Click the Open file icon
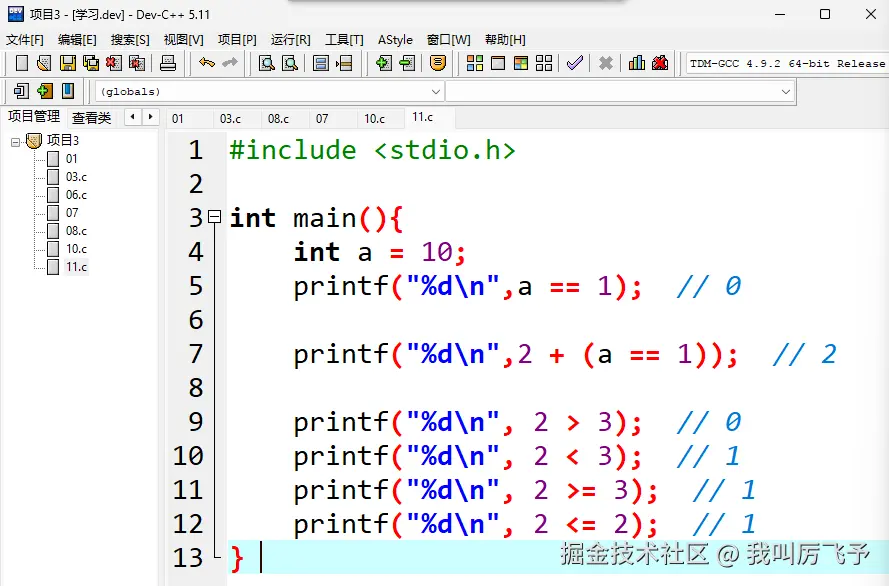This screenshot has width=889, height=586. 44,63
